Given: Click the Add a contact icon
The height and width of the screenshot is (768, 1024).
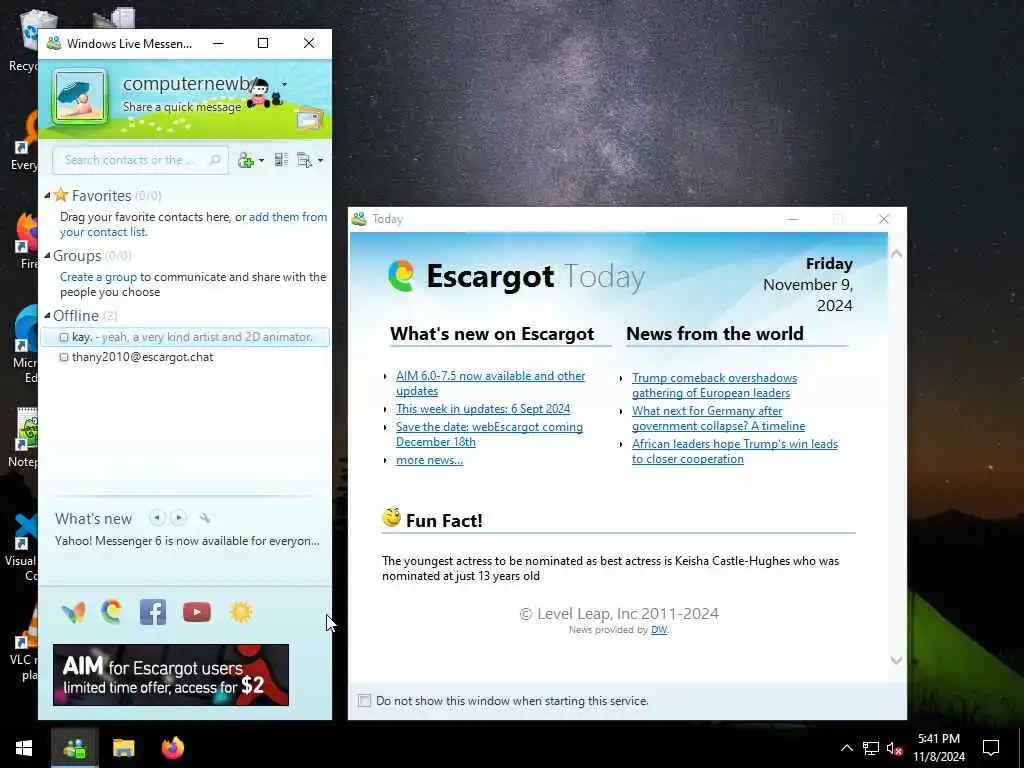Looking at the screenshot, I should coord(246,160).
